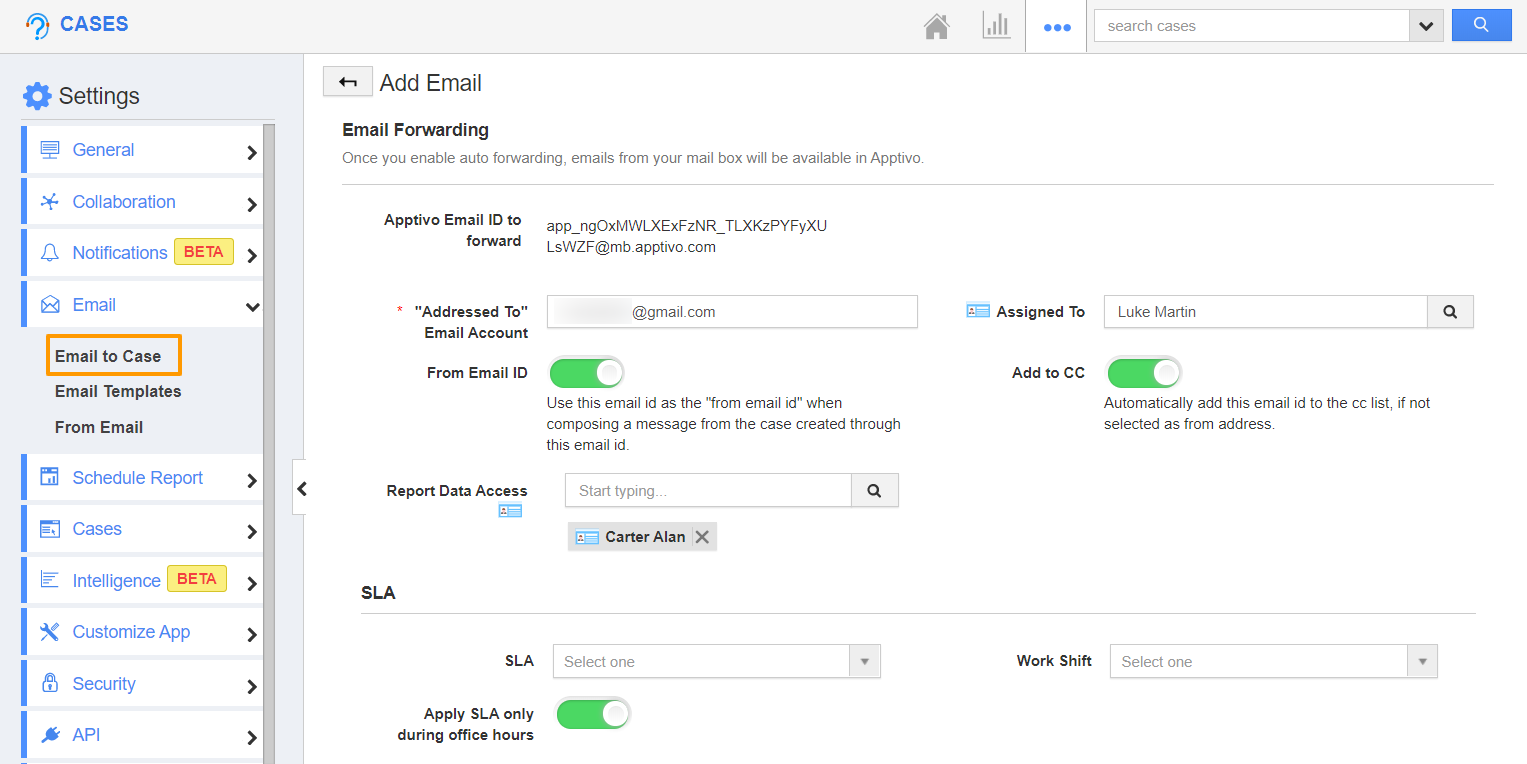Click the CASES app title link

[94, 24]
